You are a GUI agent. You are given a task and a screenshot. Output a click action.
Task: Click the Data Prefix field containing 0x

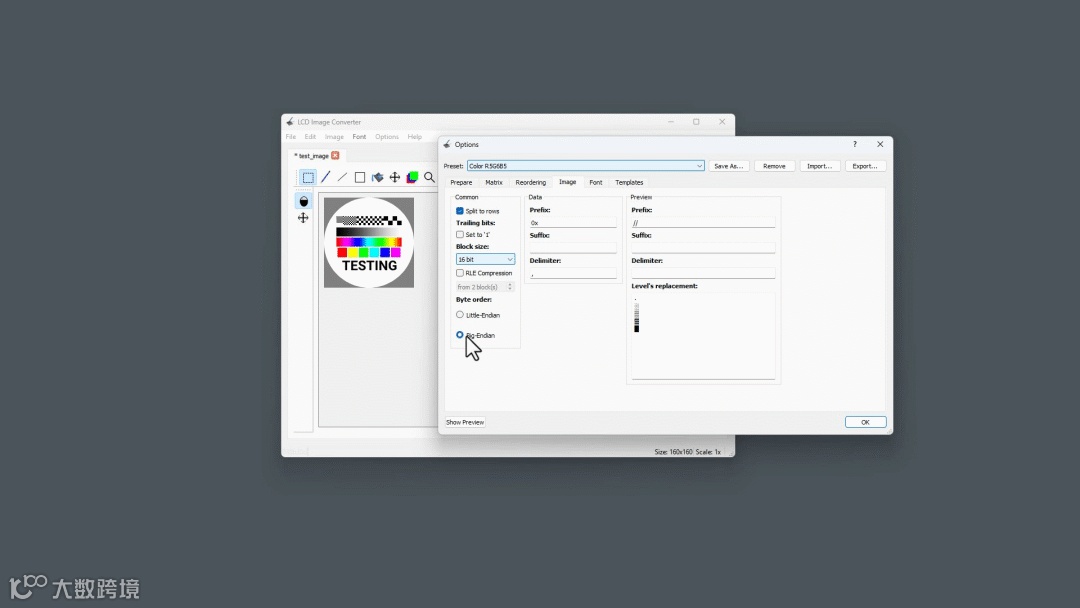click(573, 223)
